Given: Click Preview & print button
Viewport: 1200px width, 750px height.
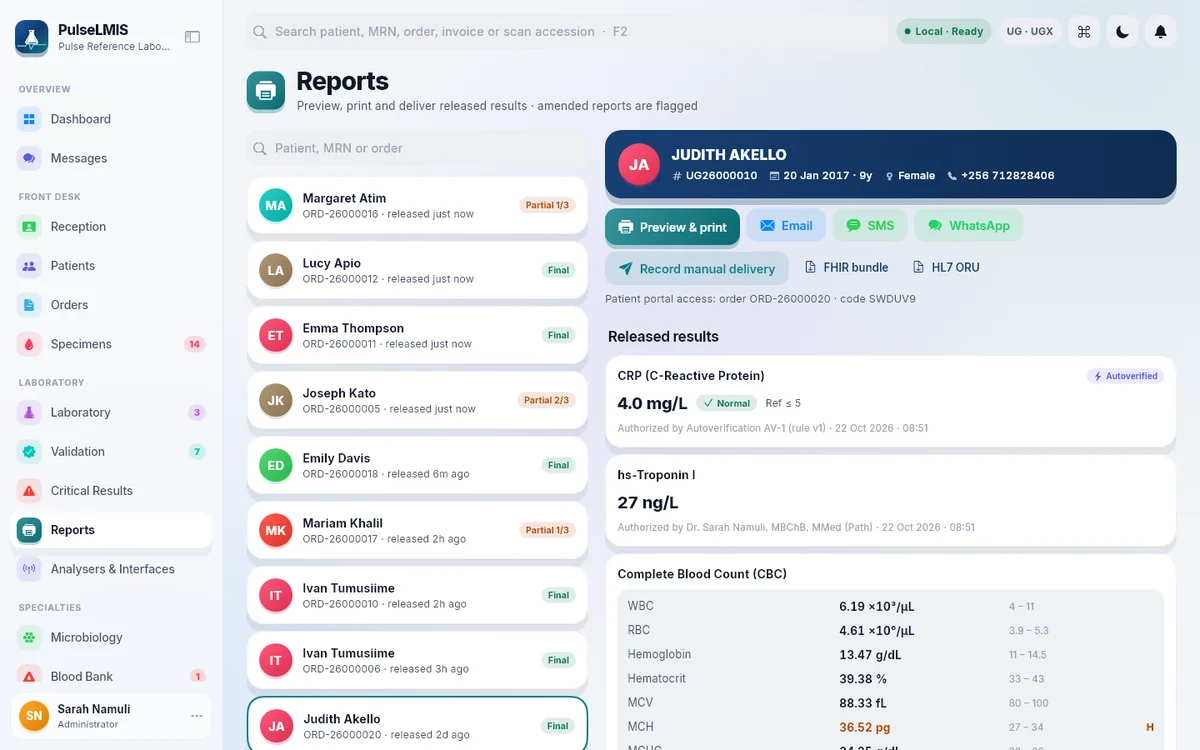Looking at the screenshot, I should (x=672, y=227).
